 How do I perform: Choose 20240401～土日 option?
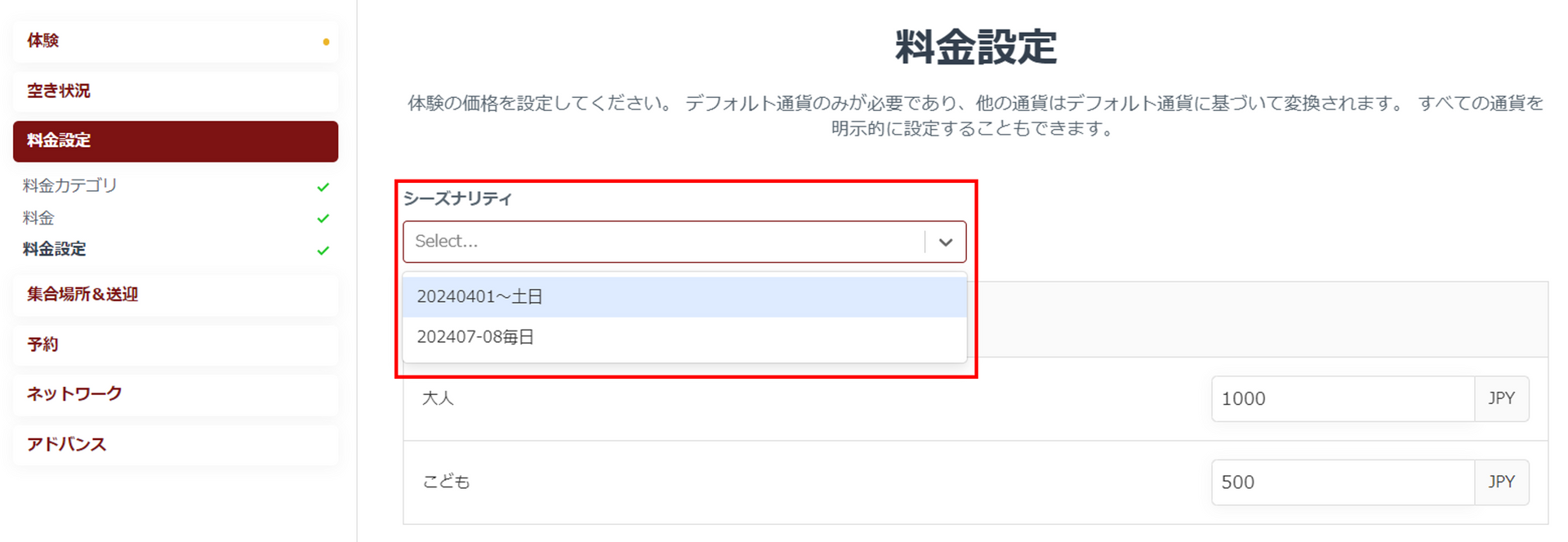[x=684, y=297]
